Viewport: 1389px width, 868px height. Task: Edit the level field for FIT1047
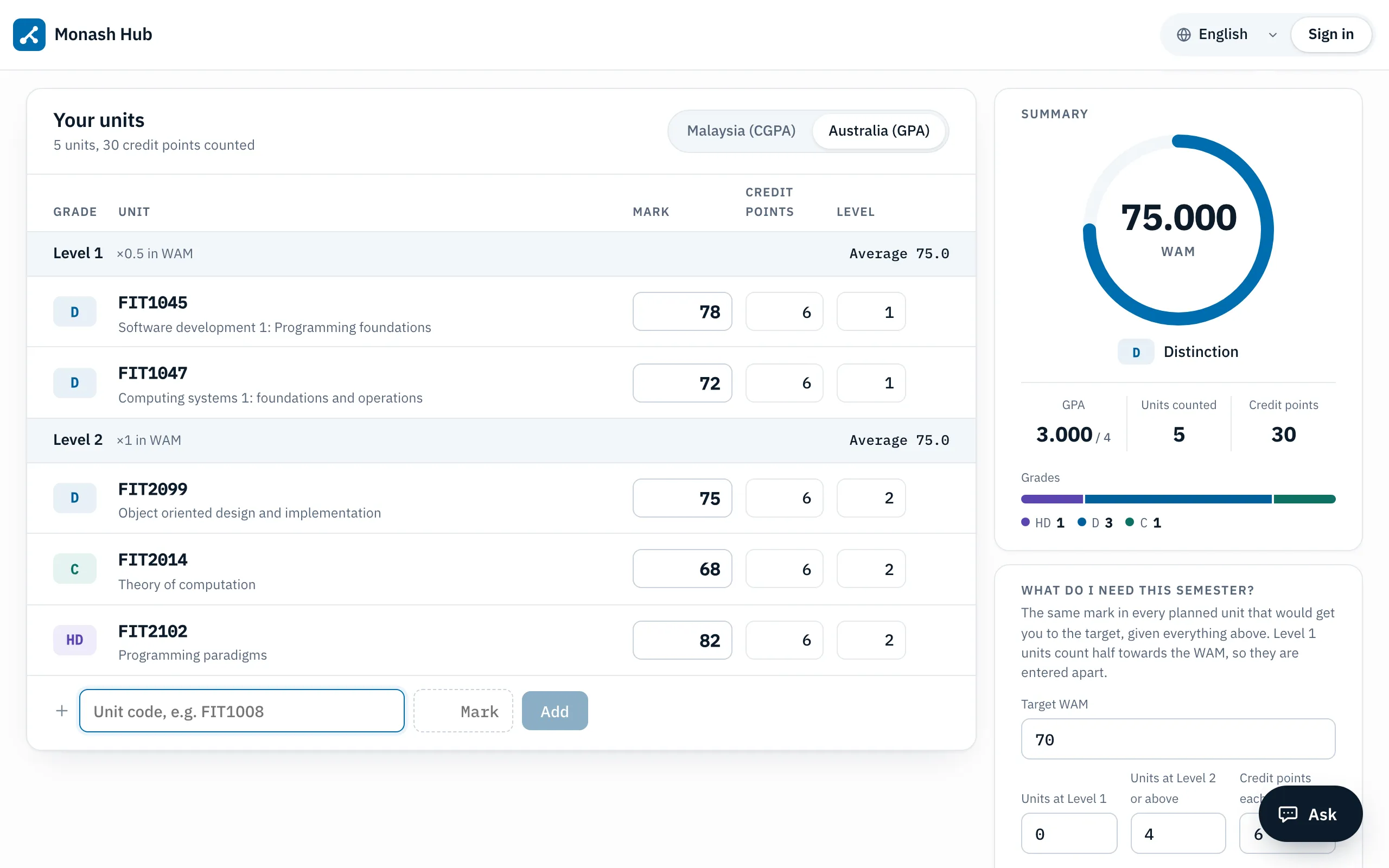(871, 383)
